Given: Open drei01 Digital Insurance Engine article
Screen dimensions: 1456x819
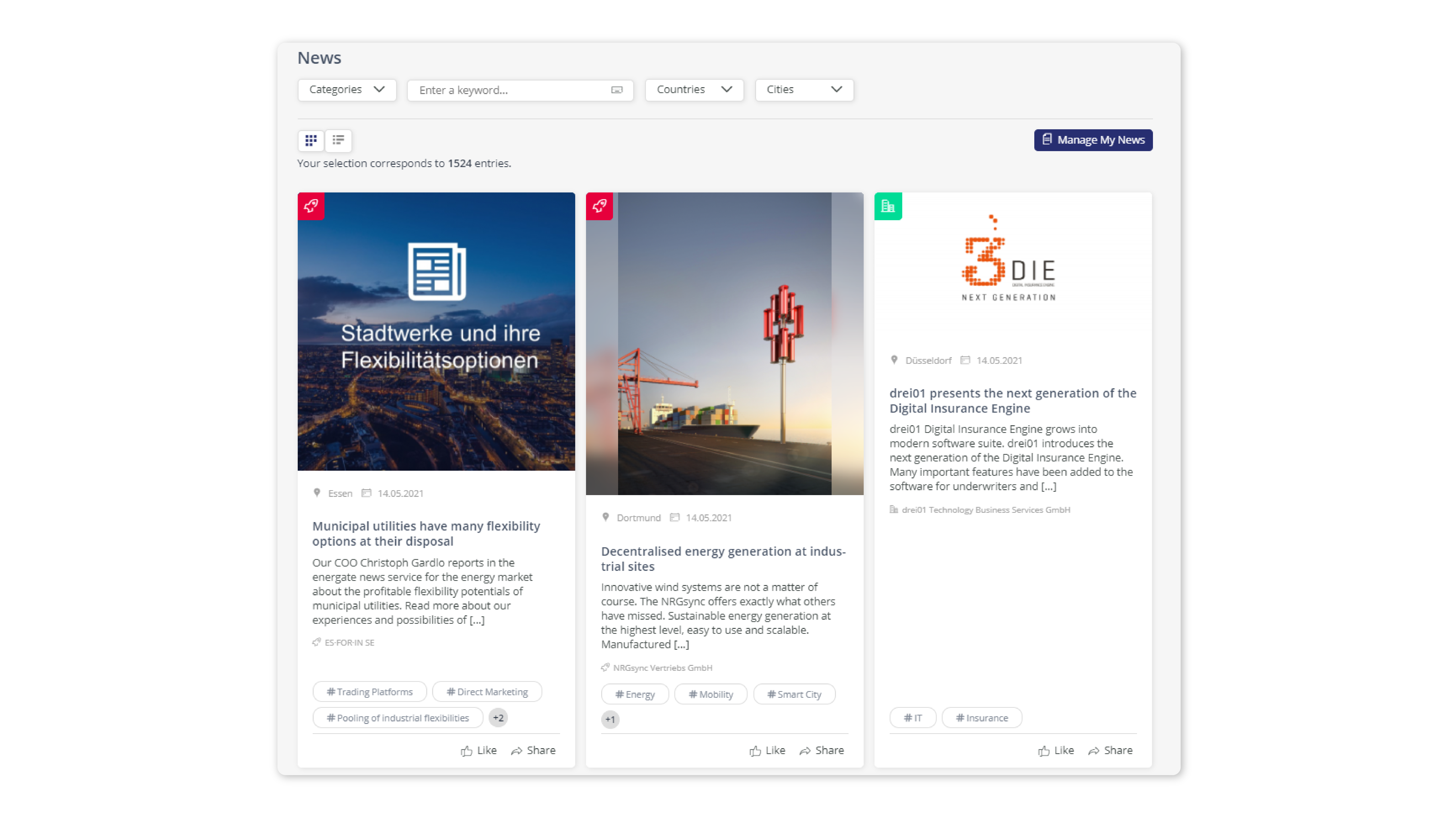Looking at the screenshot, I should coord(1013,401).
